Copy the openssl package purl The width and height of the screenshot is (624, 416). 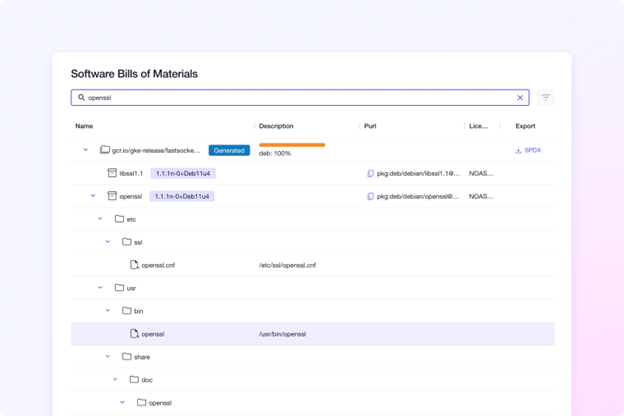pos(370,196)
